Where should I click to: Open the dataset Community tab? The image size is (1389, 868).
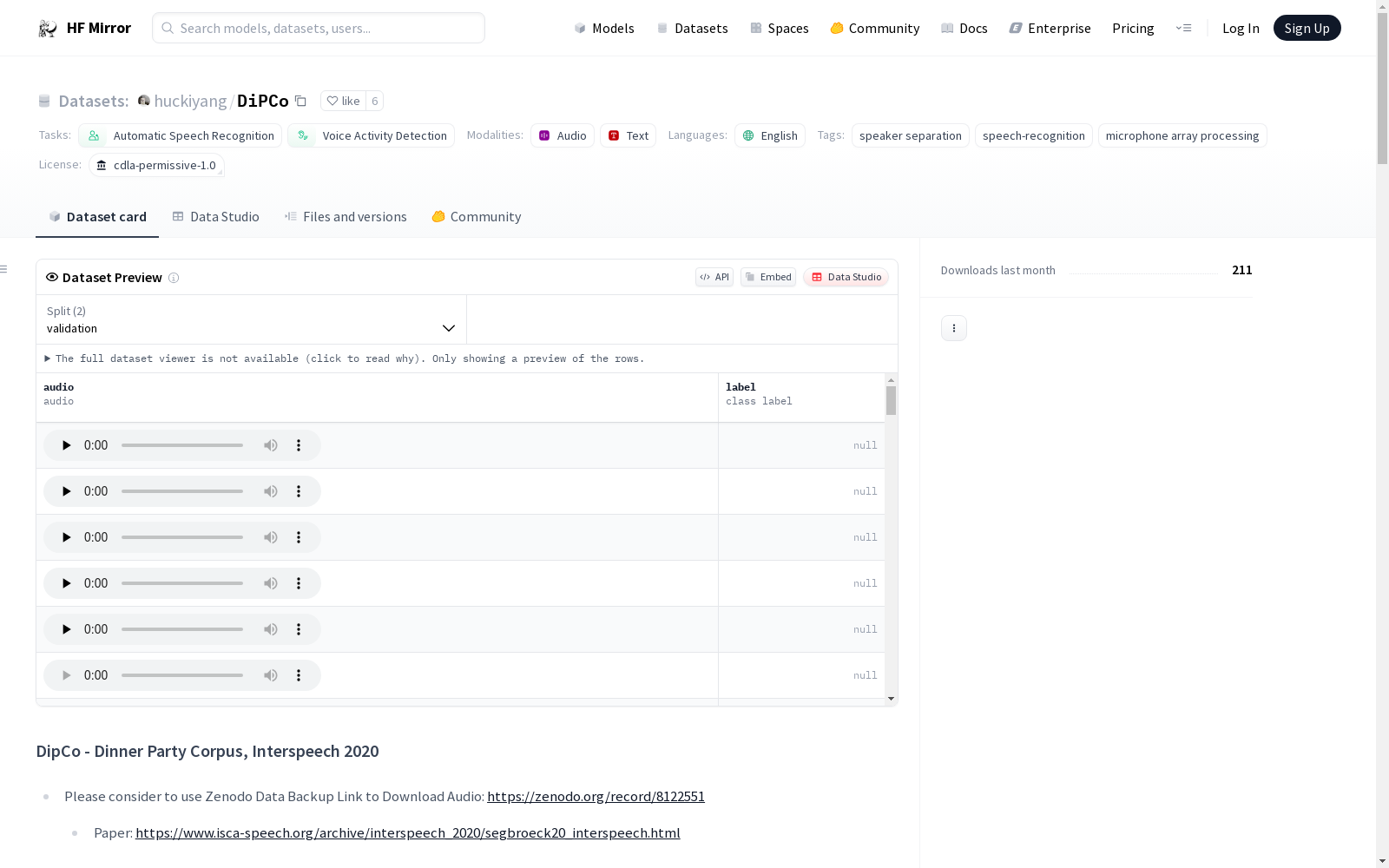tap(477, 217)
